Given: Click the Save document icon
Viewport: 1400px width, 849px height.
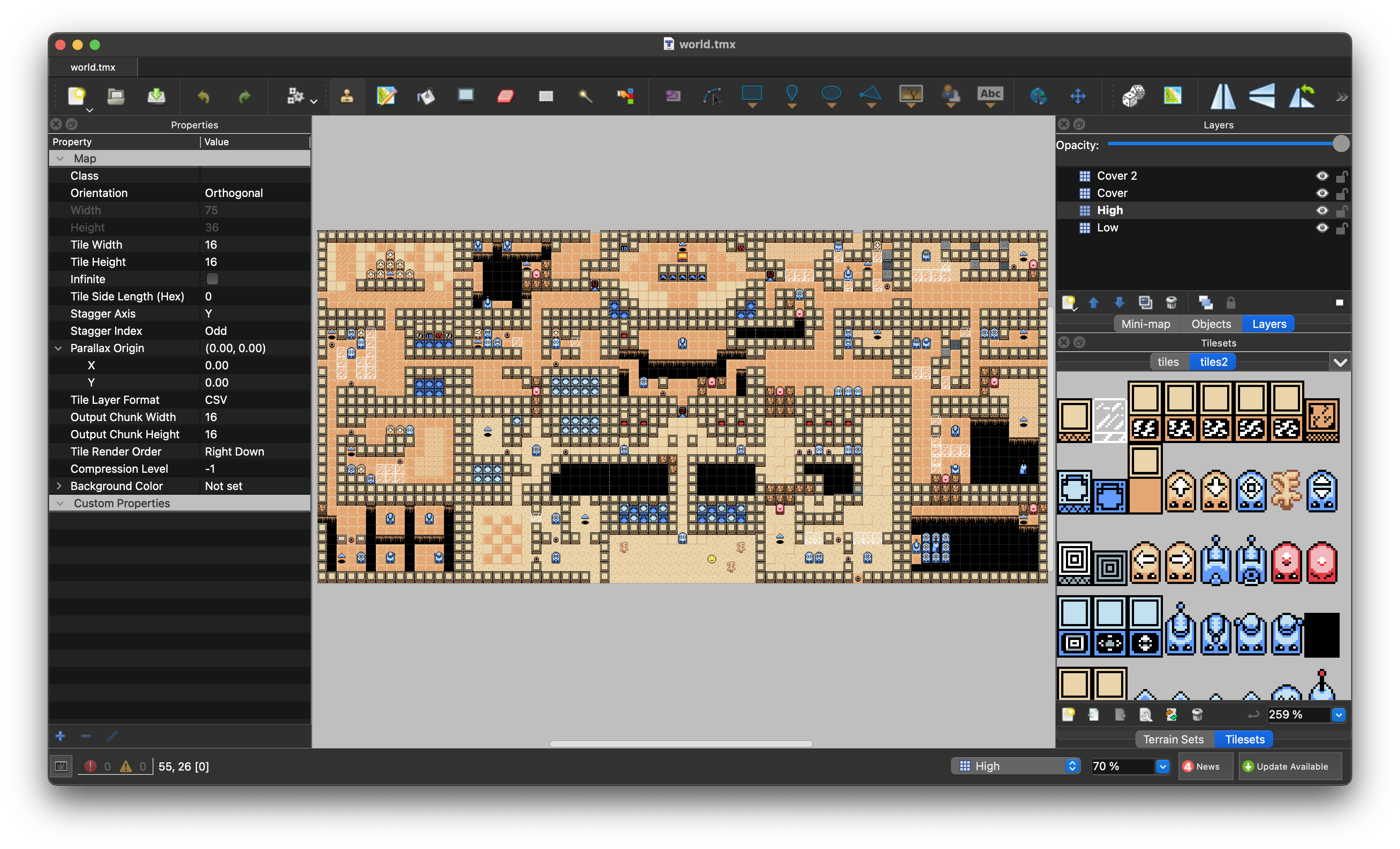Looking at the screenshot, I should click(x=156, y=96).
